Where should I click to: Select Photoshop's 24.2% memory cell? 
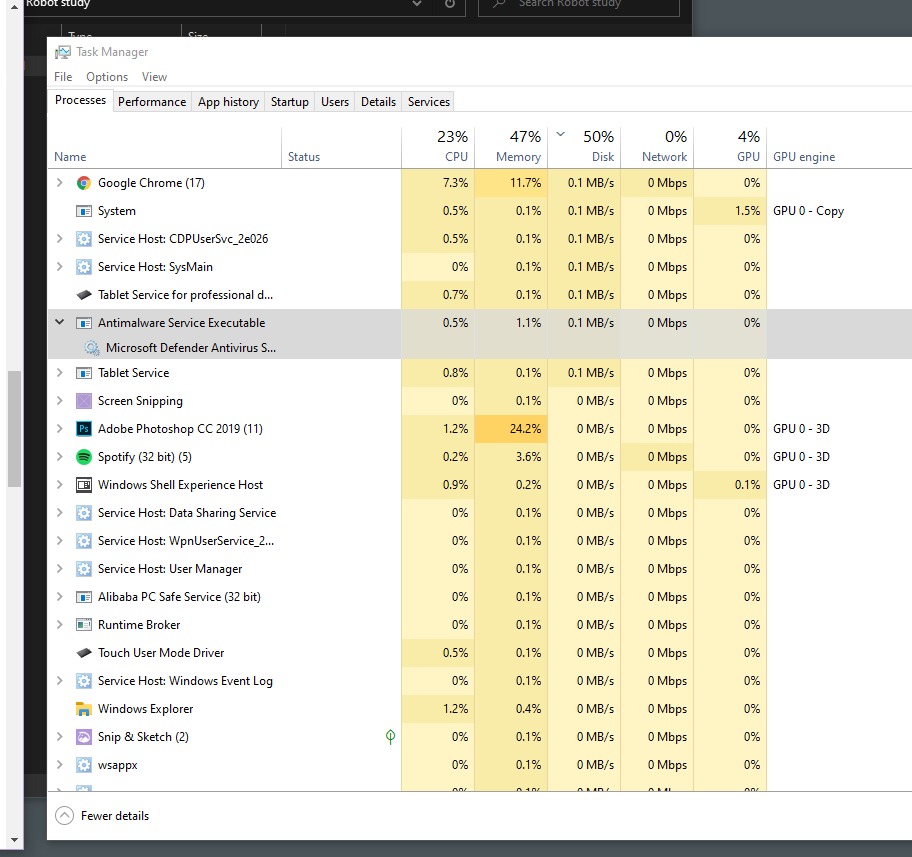click(511, 429)
